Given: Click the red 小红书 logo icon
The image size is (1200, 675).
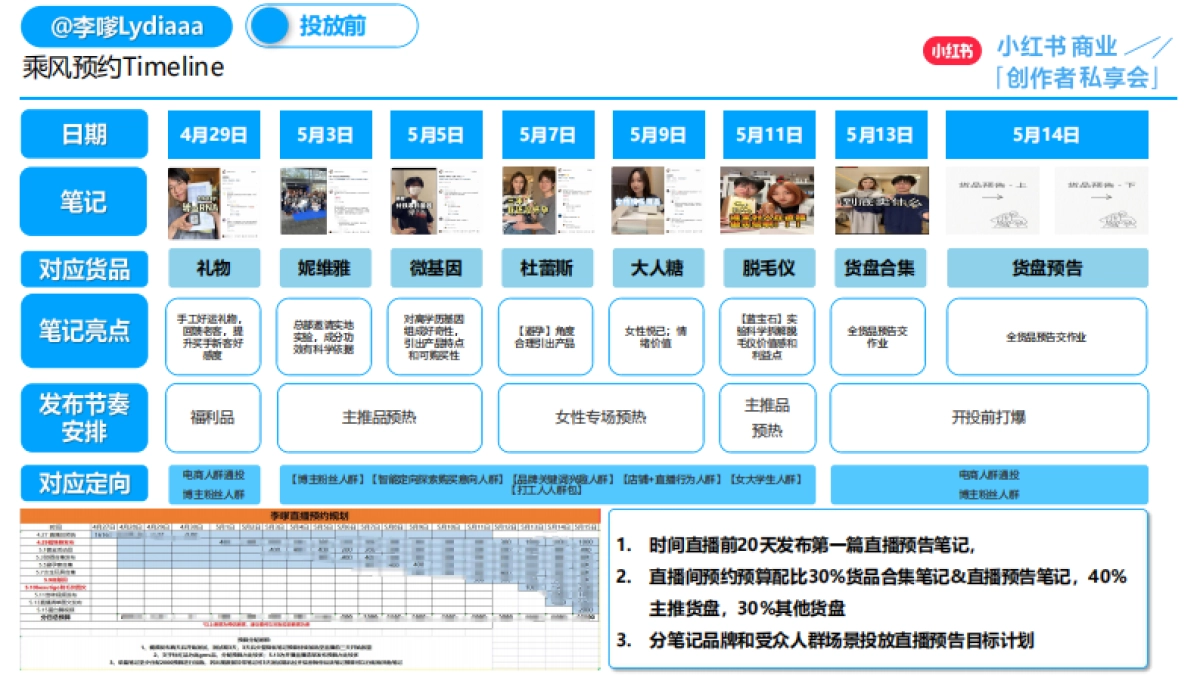Looking at the screenshot, I should [x=952, y=46].
